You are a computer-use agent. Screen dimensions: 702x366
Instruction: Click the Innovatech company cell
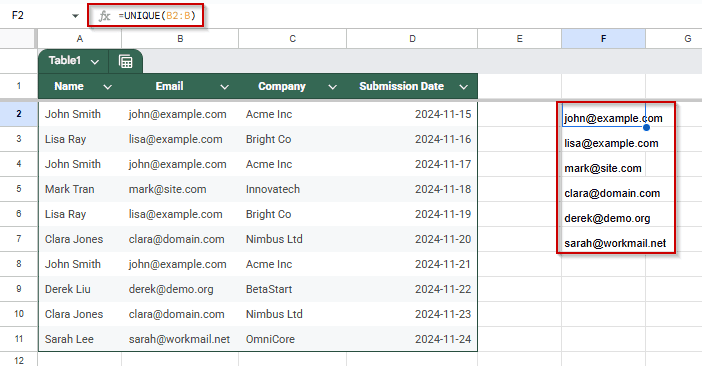click(292, 189)
